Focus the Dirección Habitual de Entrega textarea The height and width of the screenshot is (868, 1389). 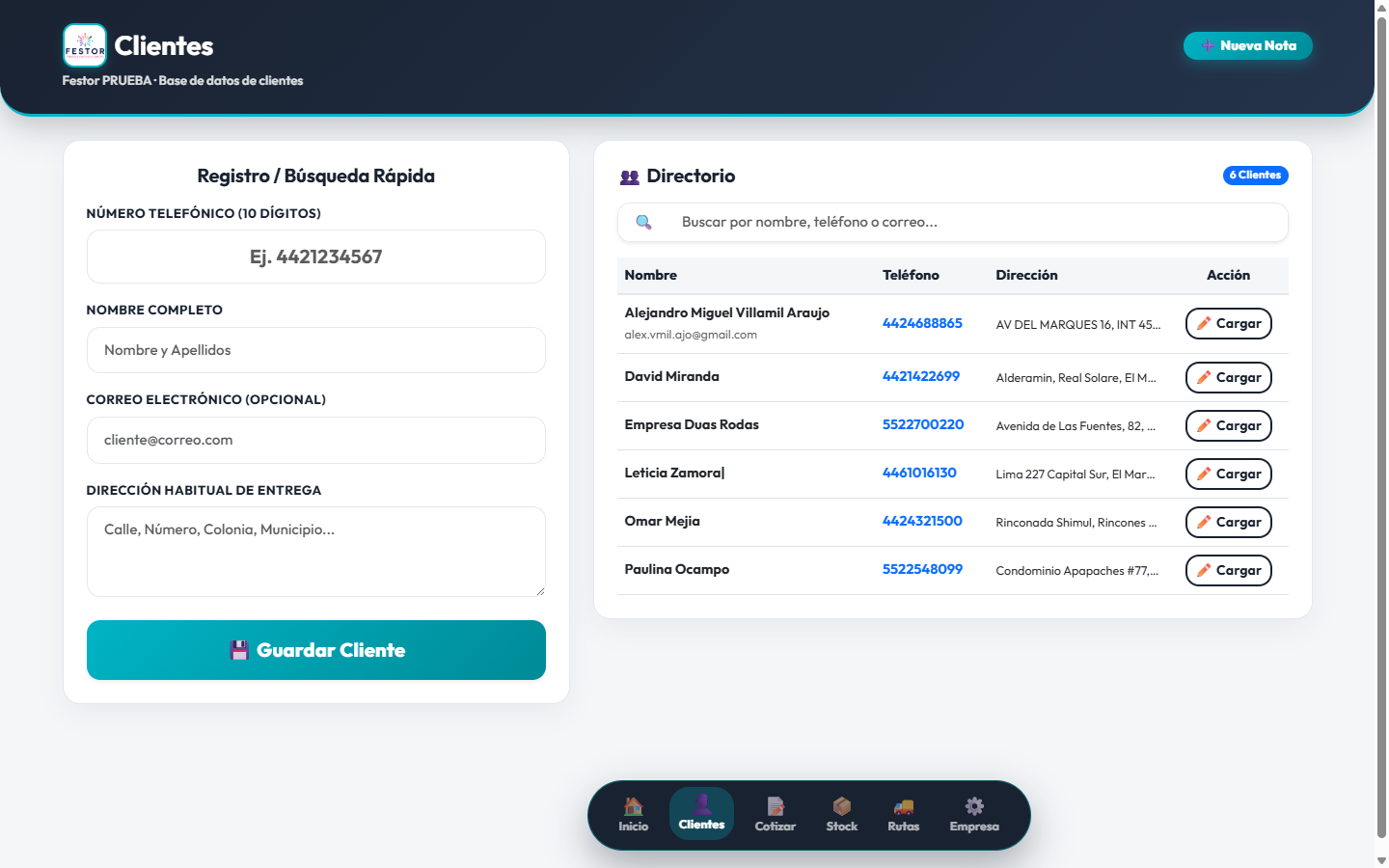[x=316, y=552]
